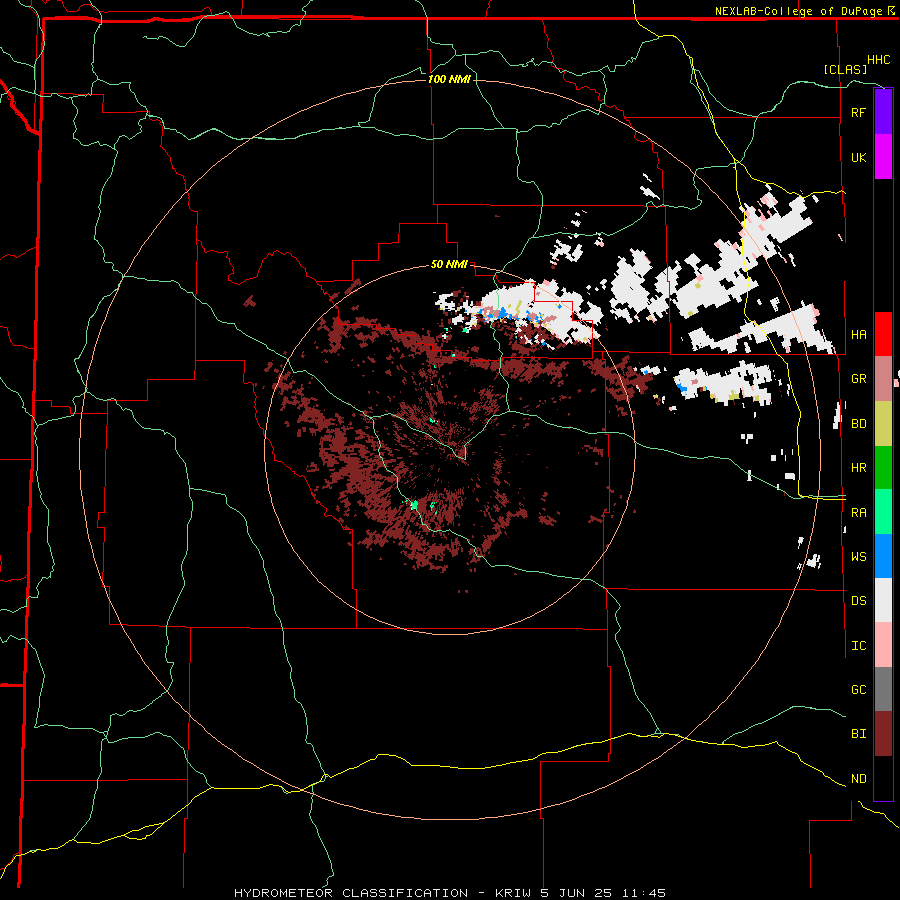Click the IC legend label

tap(858, 646)
